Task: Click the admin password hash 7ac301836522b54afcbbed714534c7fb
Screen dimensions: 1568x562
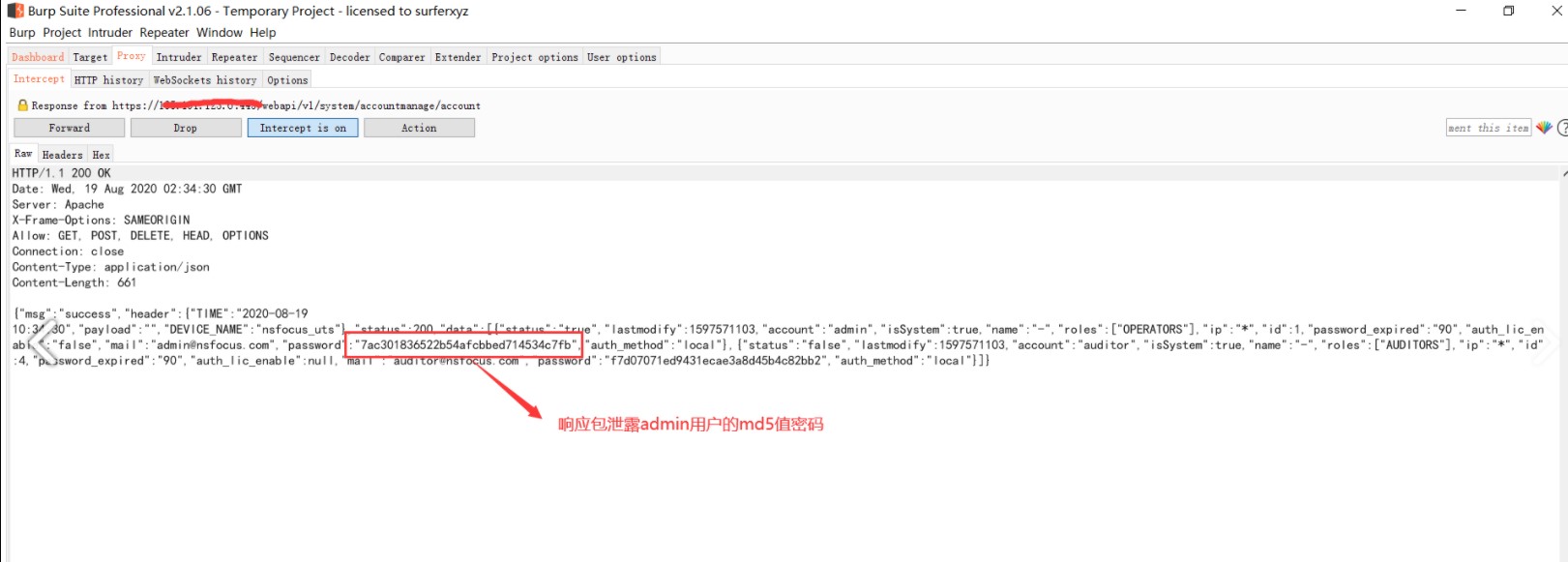Action: click(465, 345)
